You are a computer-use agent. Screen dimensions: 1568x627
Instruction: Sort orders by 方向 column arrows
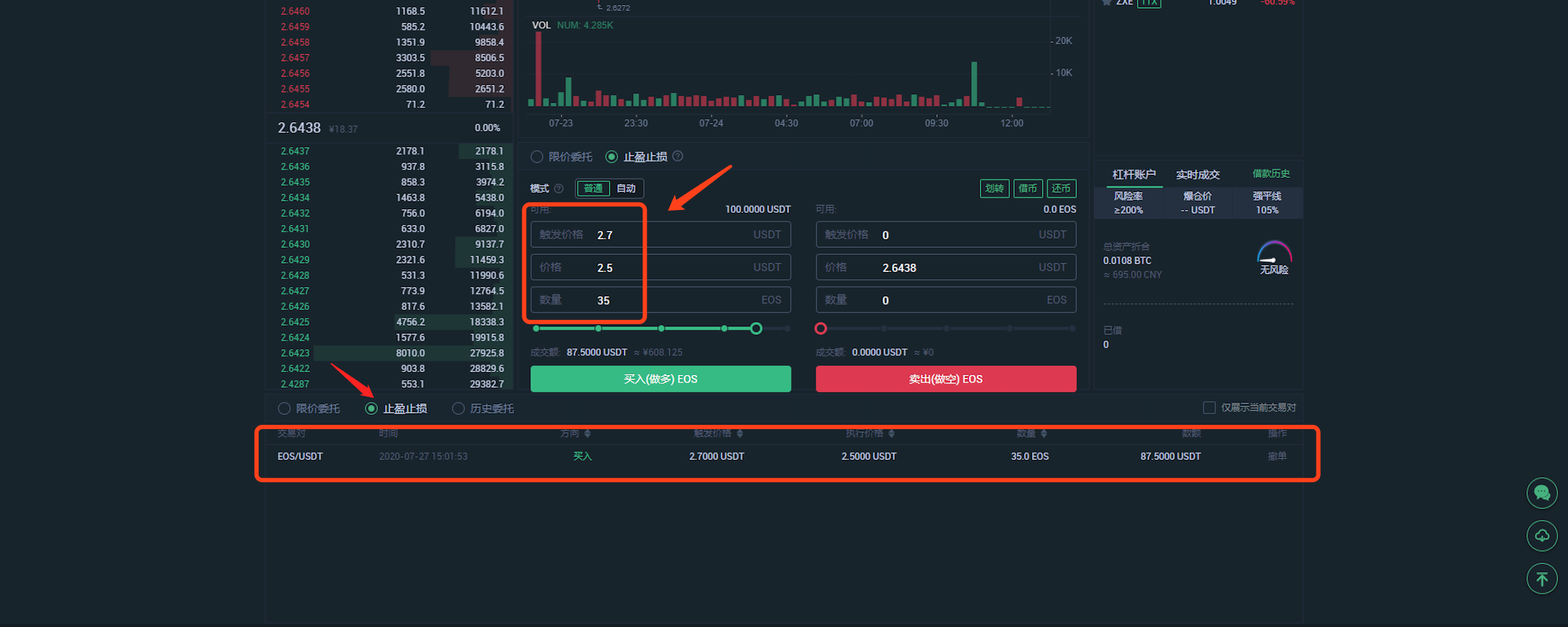point(587,433)
